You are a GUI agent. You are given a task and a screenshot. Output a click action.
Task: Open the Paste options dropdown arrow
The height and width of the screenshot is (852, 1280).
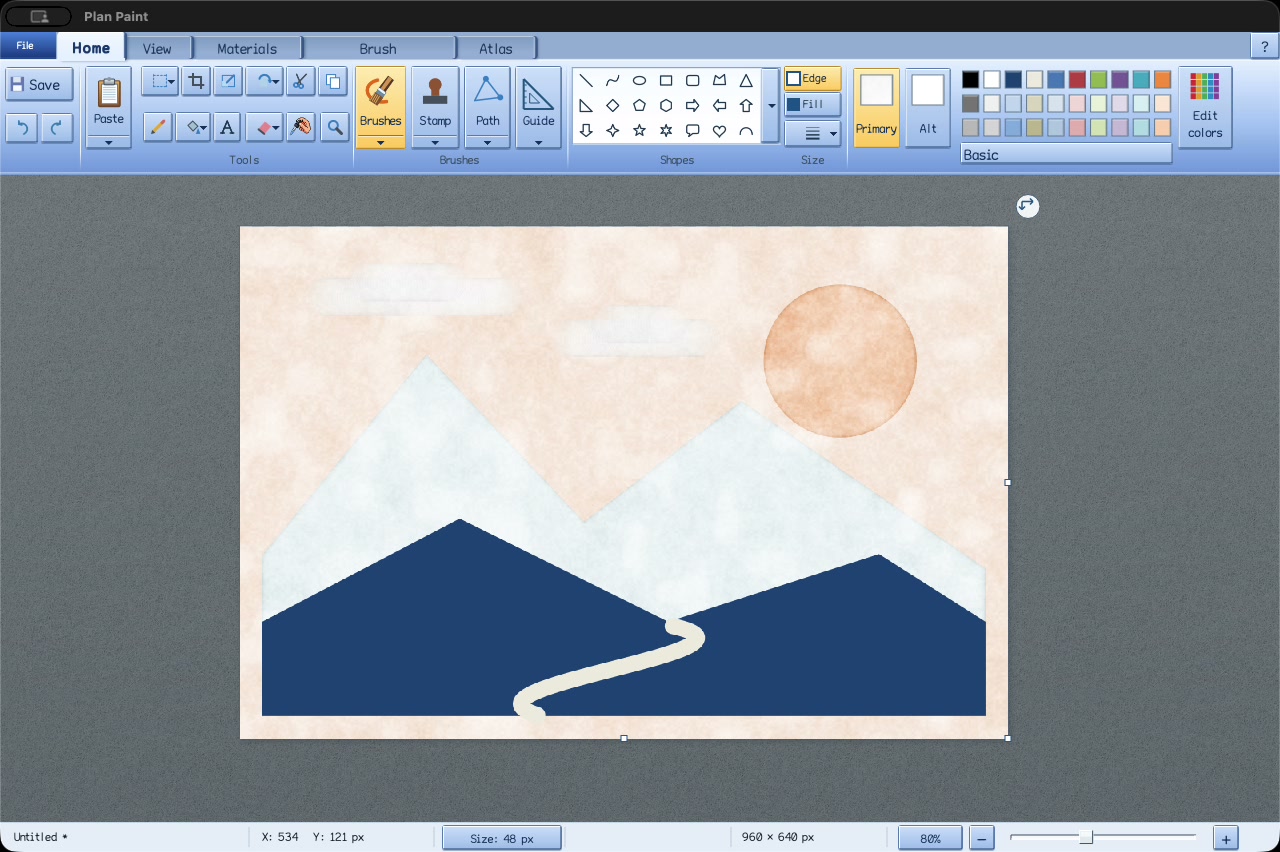coord(108,142)
